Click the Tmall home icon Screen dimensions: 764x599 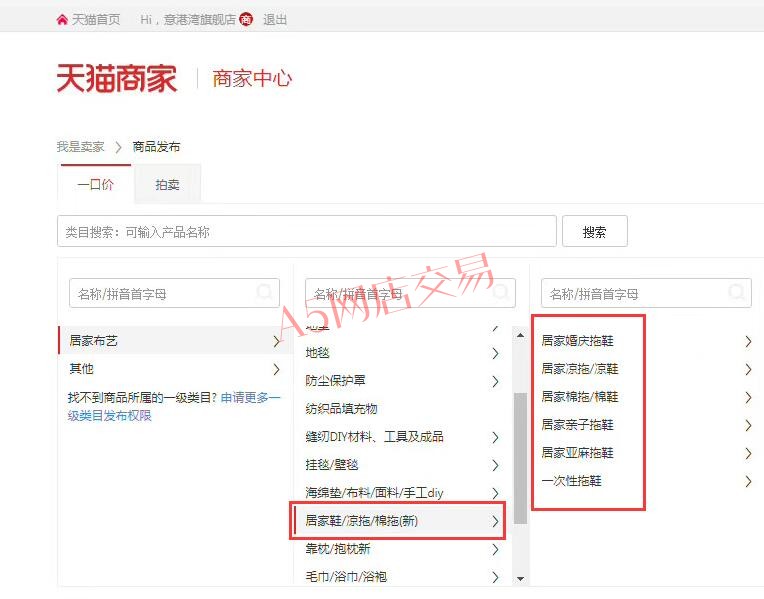click(x=62, y=19)
